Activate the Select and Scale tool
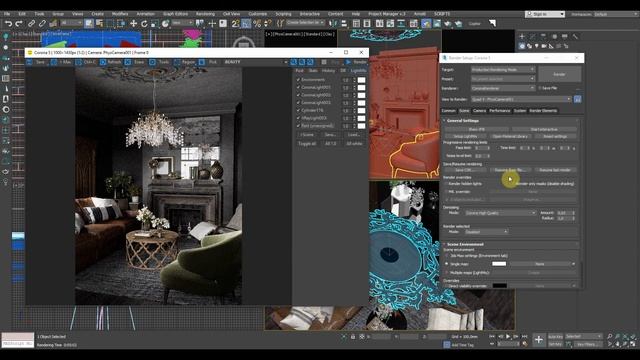The height and width of the screenshot is (360, 640). (155, 24)
